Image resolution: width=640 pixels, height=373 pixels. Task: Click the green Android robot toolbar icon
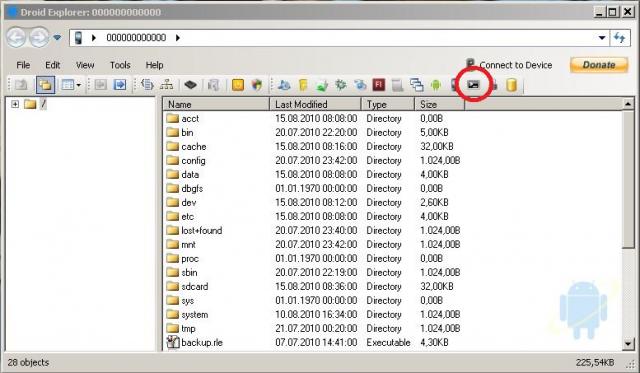pyautogui.click(x=436, y=85)
